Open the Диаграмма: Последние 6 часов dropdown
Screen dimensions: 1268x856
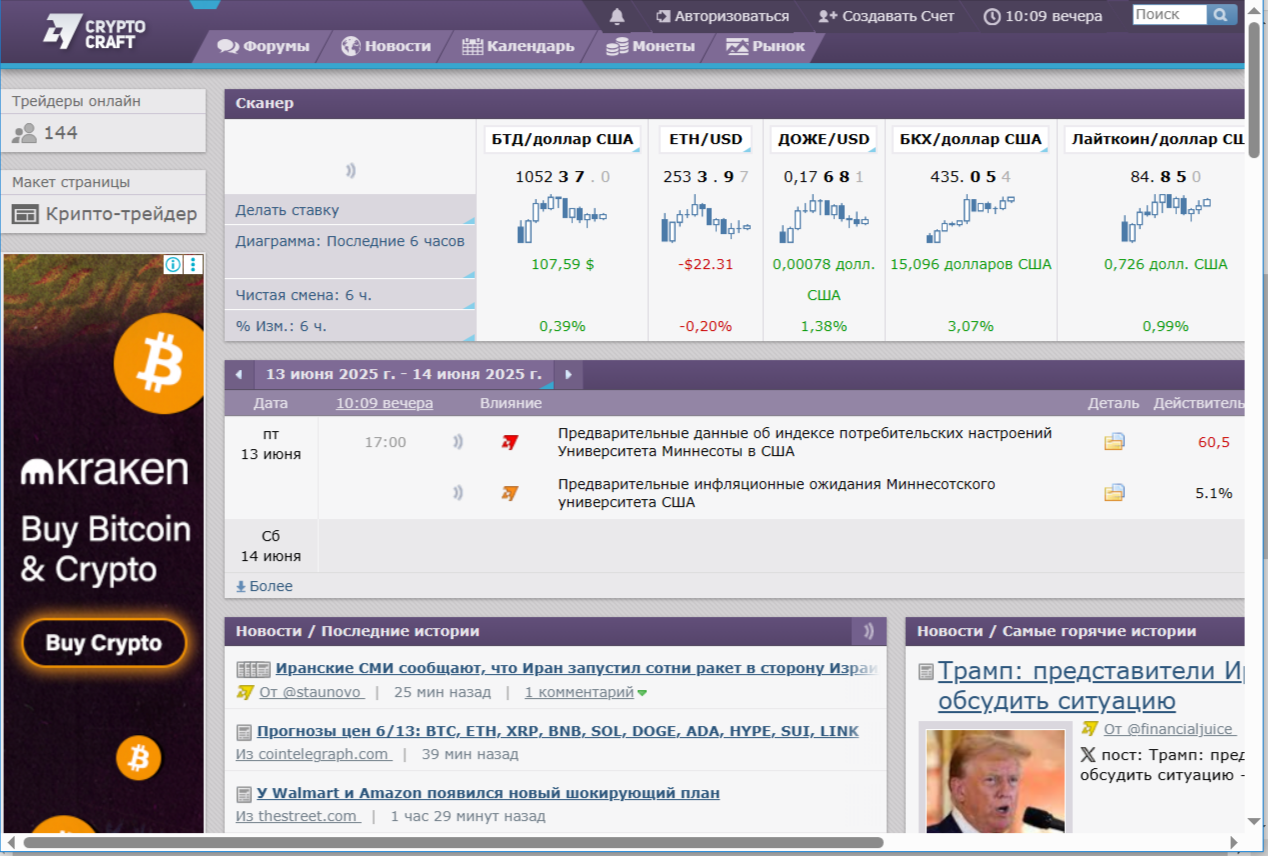(350, 251)
